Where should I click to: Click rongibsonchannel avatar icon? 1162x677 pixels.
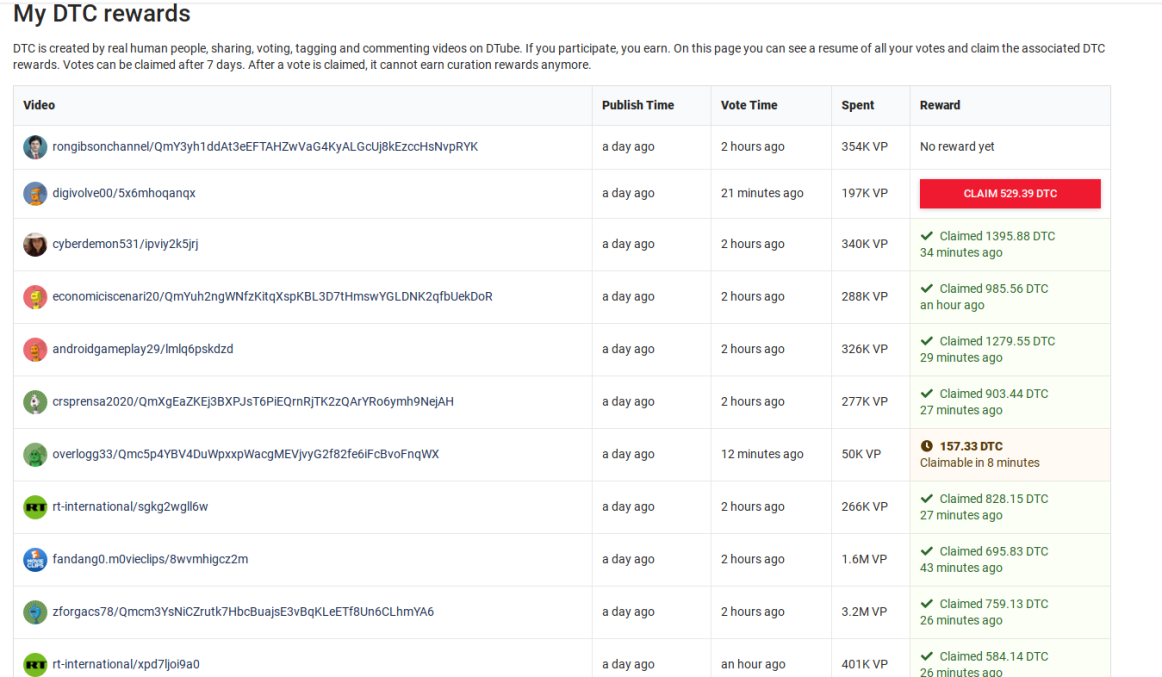(35, 147)
